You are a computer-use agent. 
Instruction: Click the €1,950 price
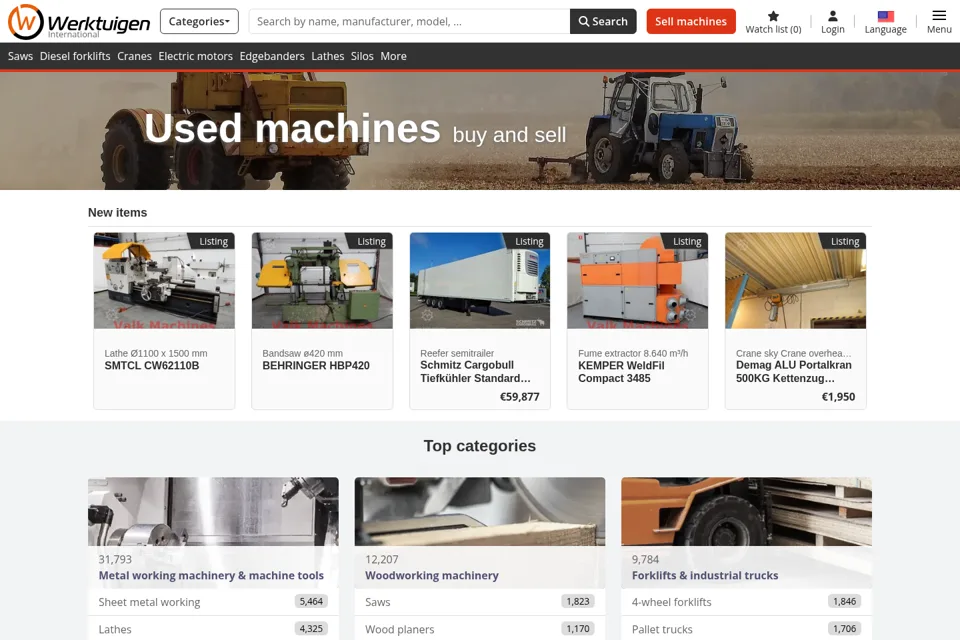(838, 397)
